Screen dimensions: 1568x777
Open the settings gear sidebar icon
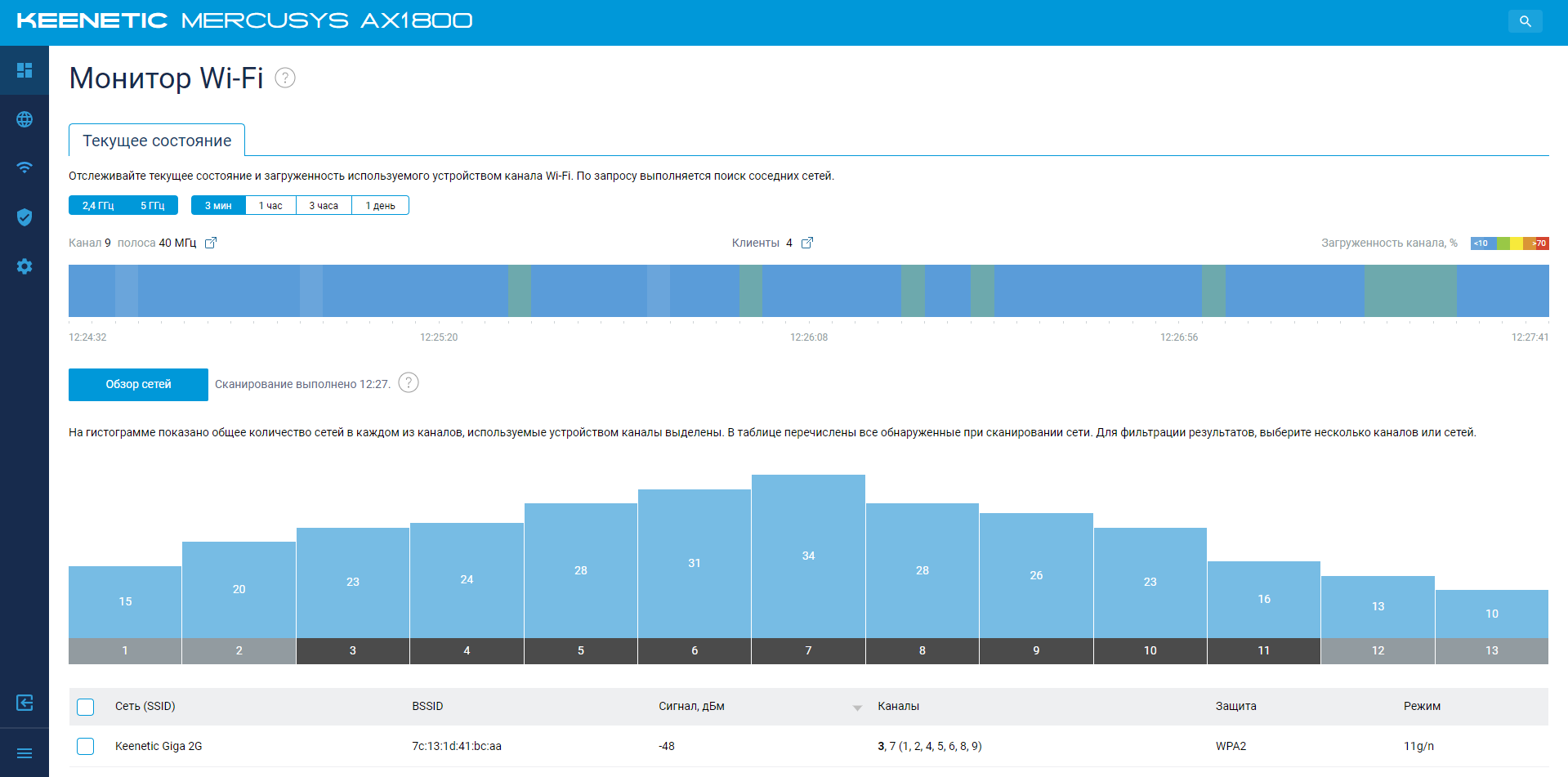pyautogui.click(x=25, y=266)
